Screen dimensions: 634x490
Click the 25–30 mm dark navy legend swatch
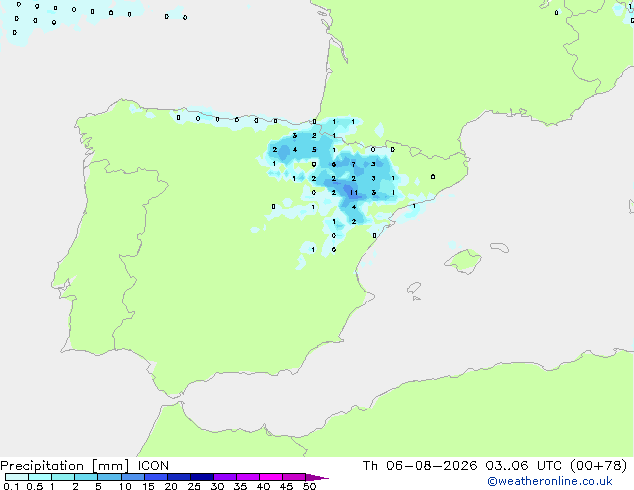pyautogui.click(x=201, y=477)
